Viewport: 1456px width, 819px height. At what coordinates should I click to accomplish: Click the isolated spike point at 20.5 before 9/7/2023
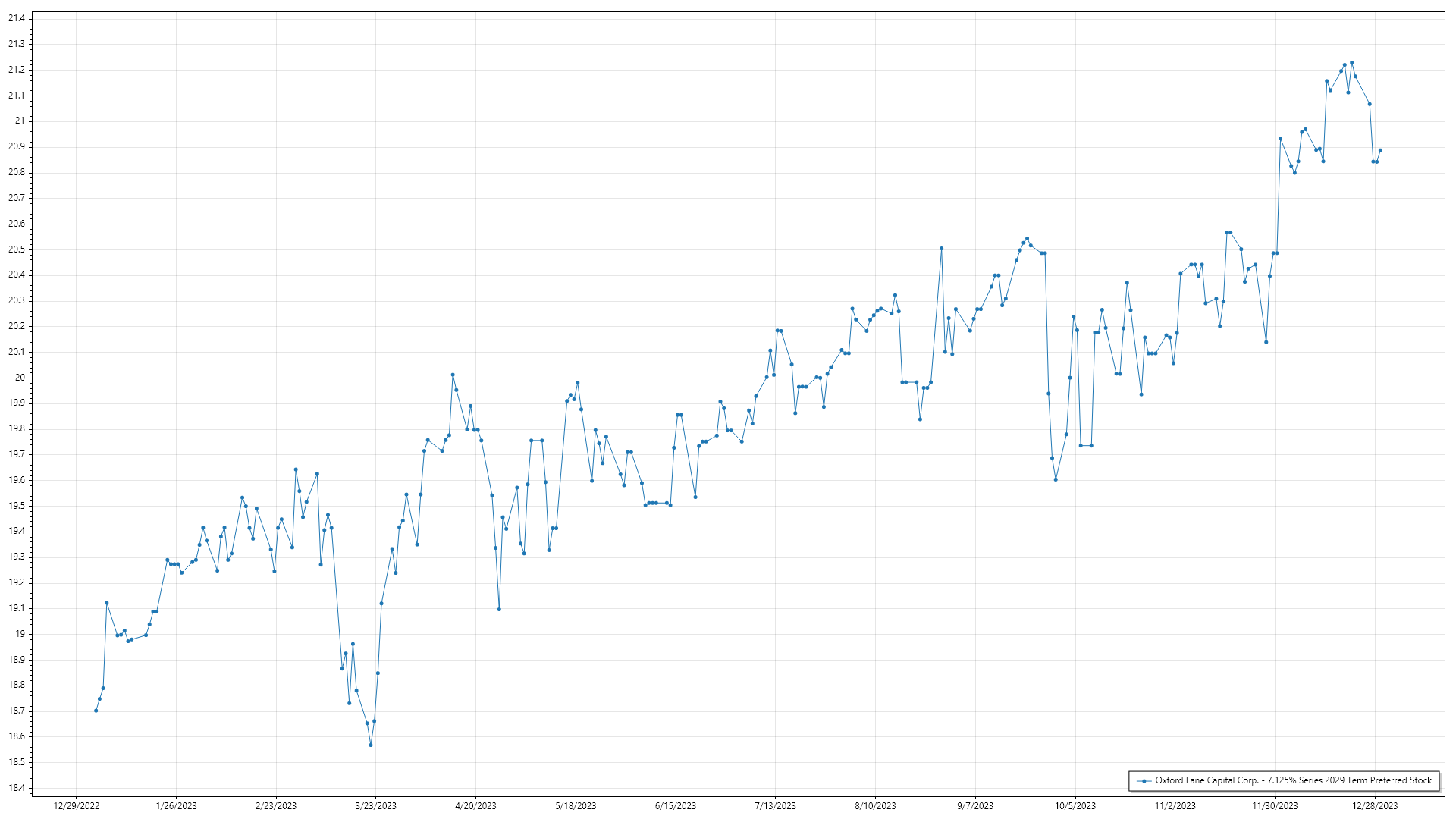(x=941, y=248)
